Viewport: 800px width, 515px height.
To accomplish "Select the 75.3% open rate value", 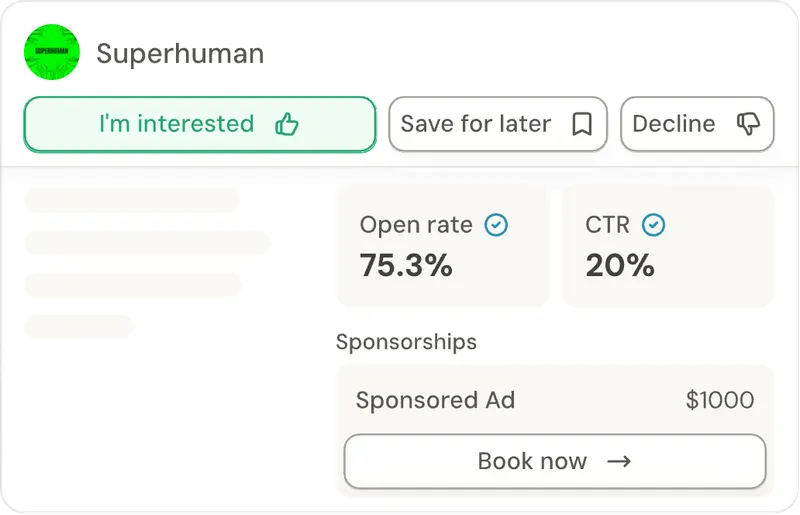I will coord(406,265).
